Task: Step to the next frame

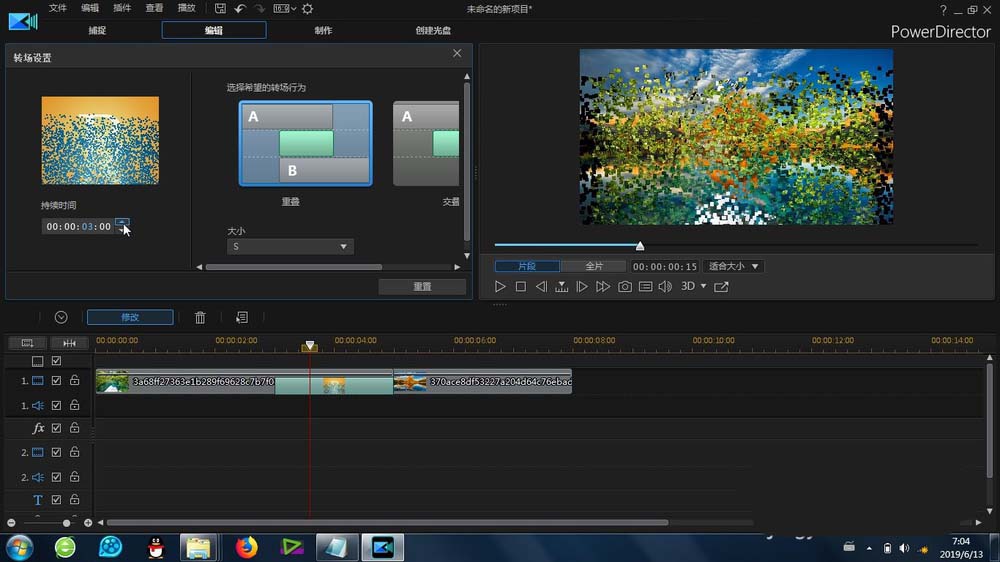Action: tap(582, 286)
